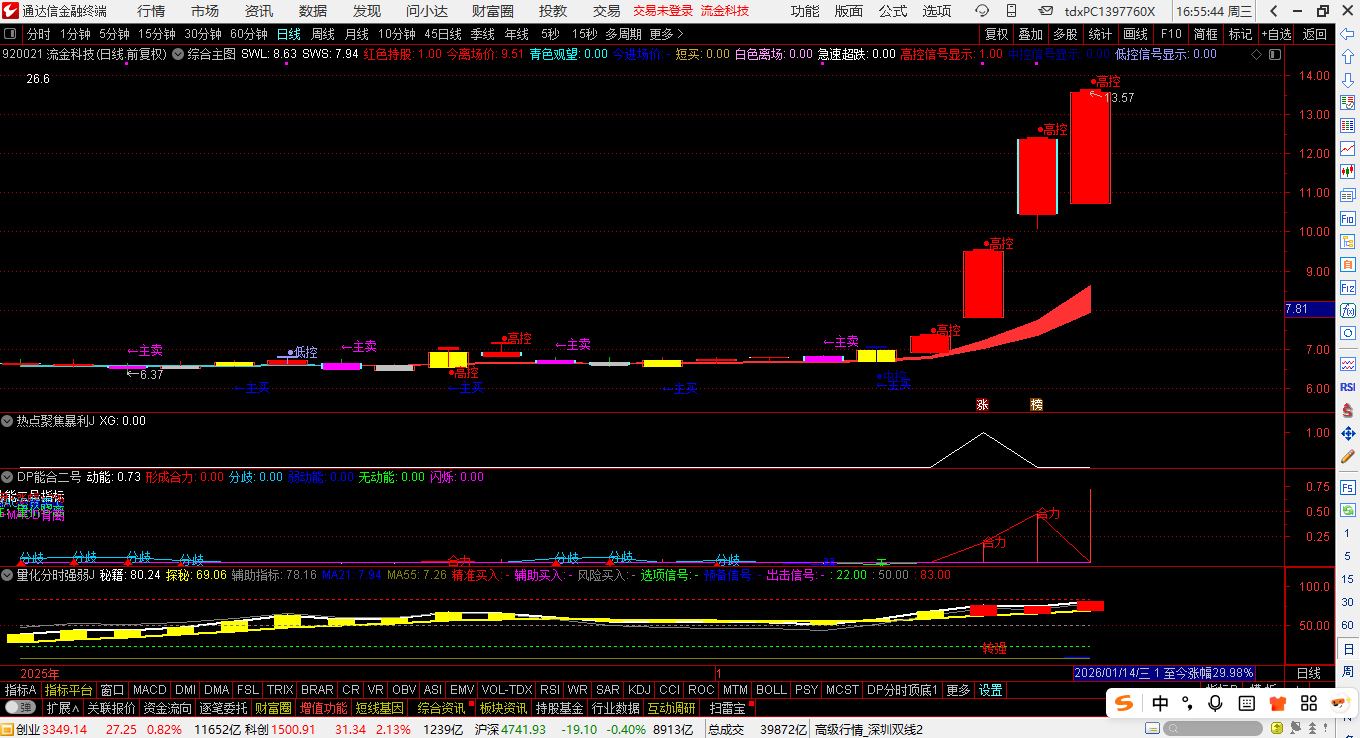Click the 画线 drawing button
The height and width of the screenshot is (738, 1360).
click(1136, 34)
